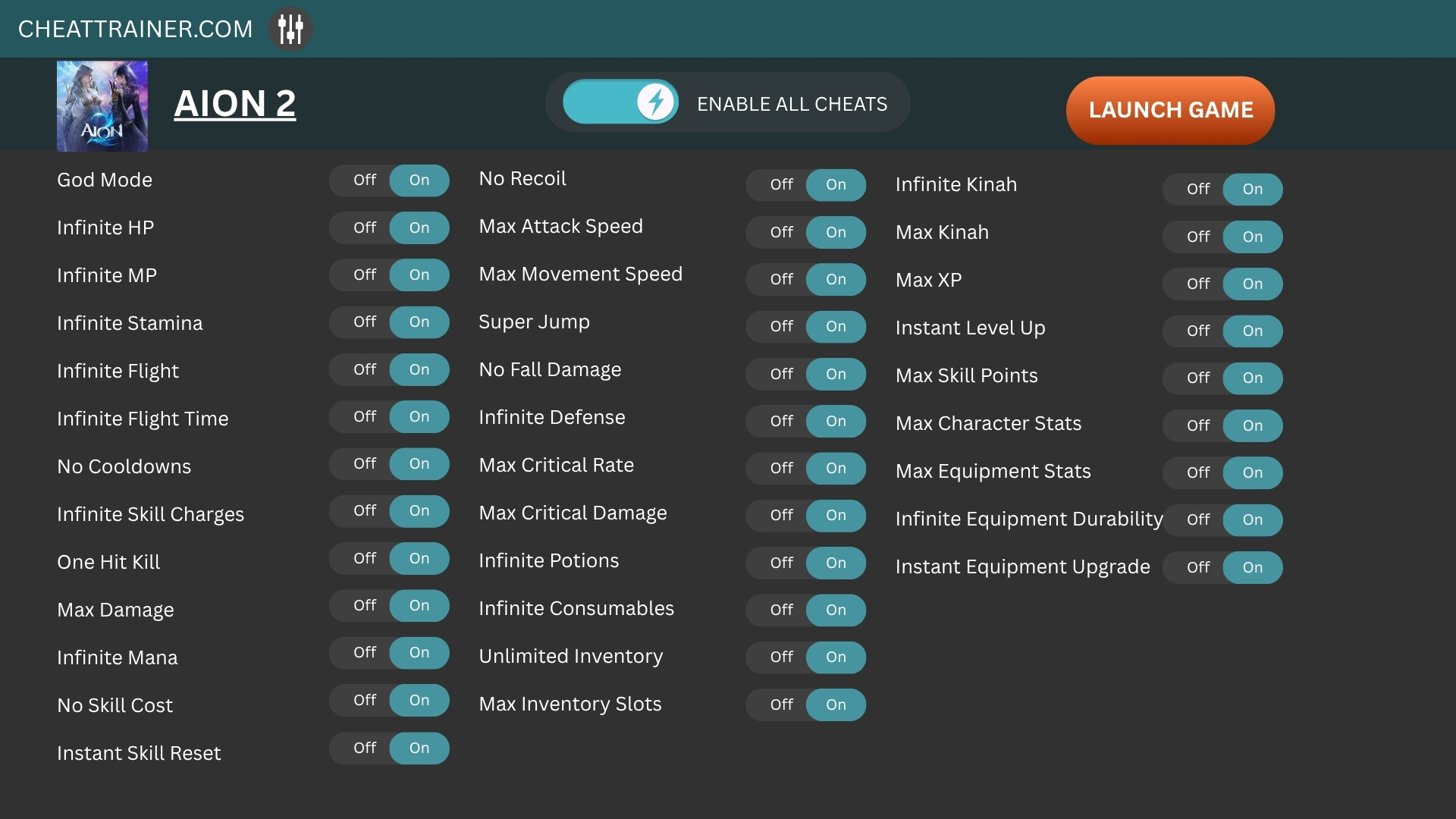Click the mixer sliders icon beside CHEATTRAINER.COM

click(x=290, y=29)
